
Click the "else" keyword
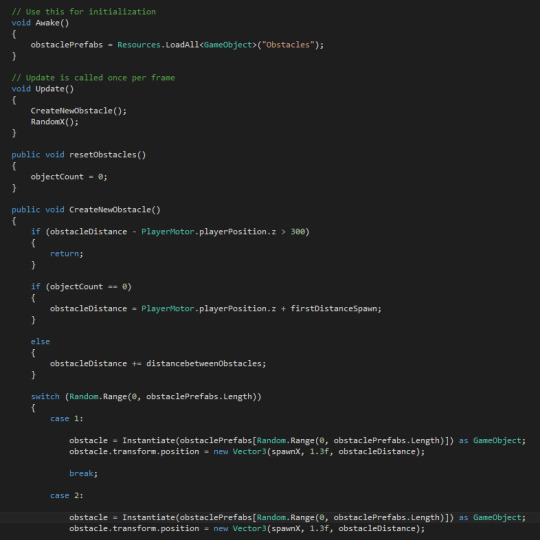pos(40,342)
